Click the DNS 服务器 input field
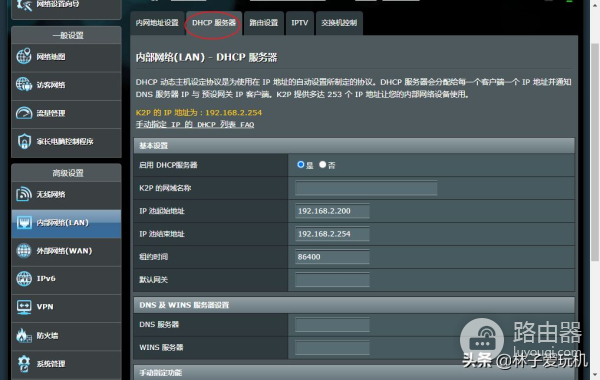The height and width of the screenshot is (380, 600). tap(332, 325)
